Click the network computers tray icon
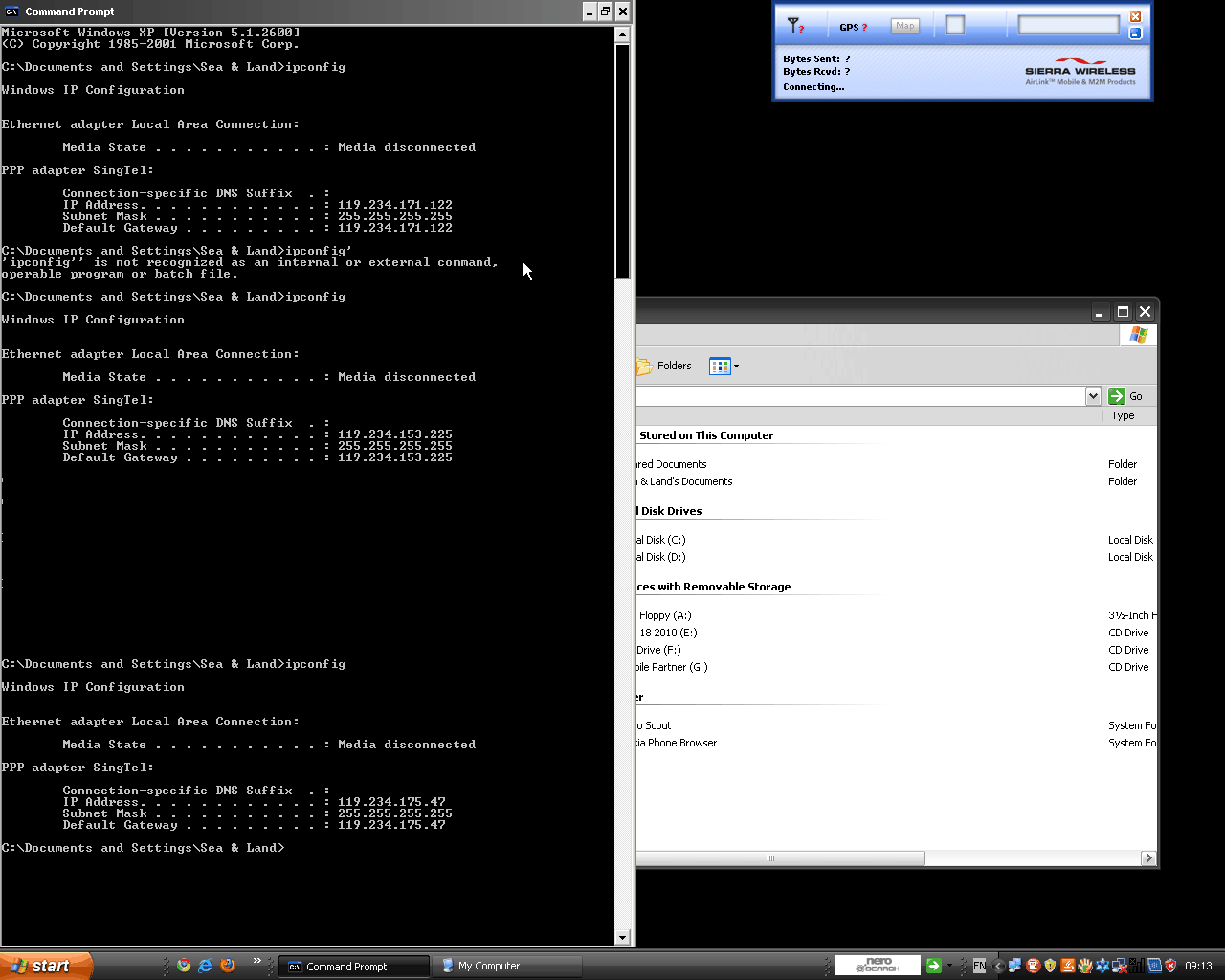Viewport: 1225px width, 980px height. pyautogui.click(x=1014, y=966)
